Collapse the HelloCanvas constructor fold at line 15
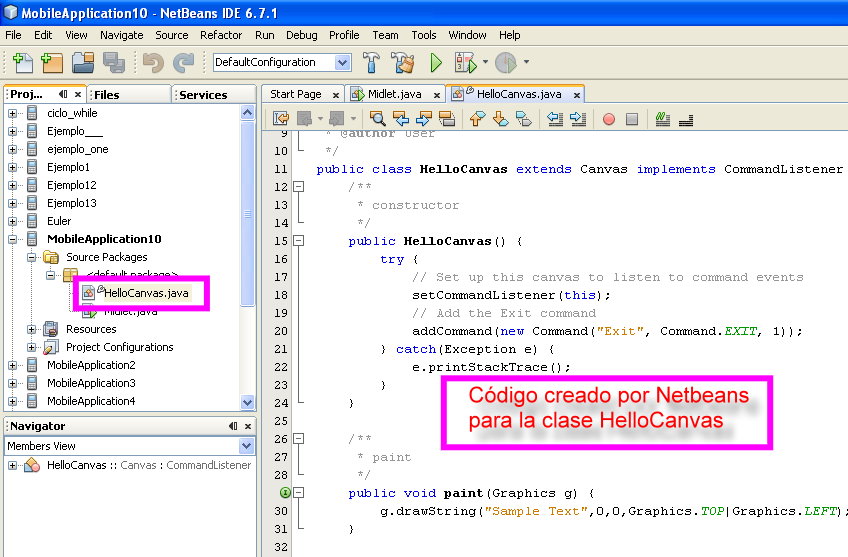This screenshot has height=557, width=848. [x=299, y=241]
